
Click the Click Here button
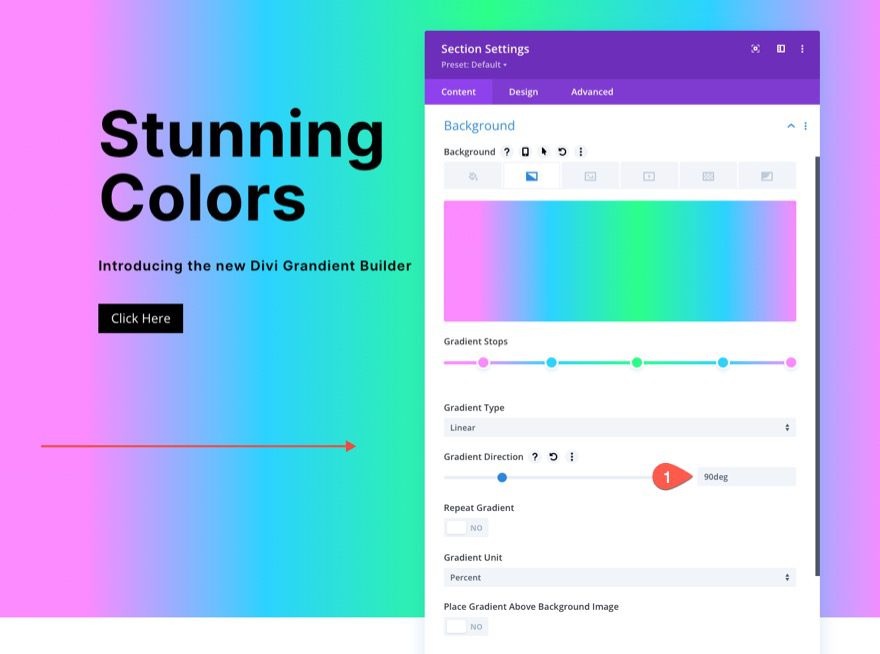[140, 318]
